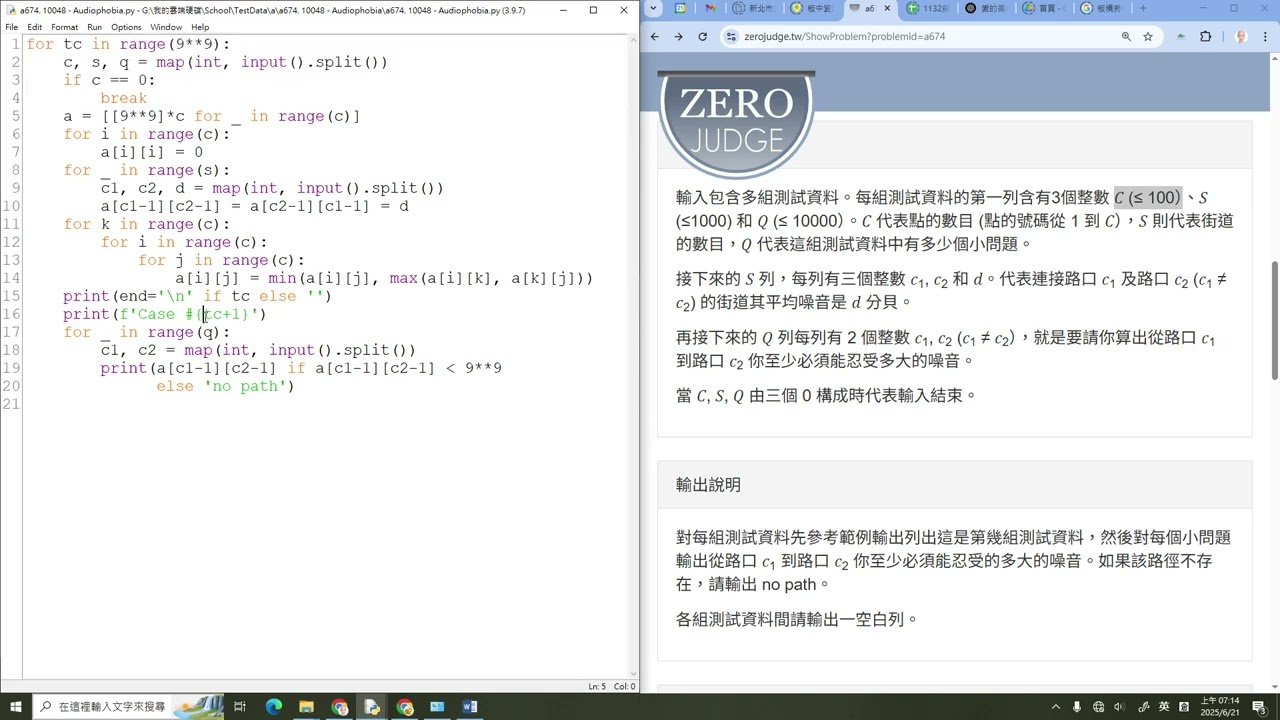Click the Chrome forward arrow

pyautogui.click(x=678, y=36)
